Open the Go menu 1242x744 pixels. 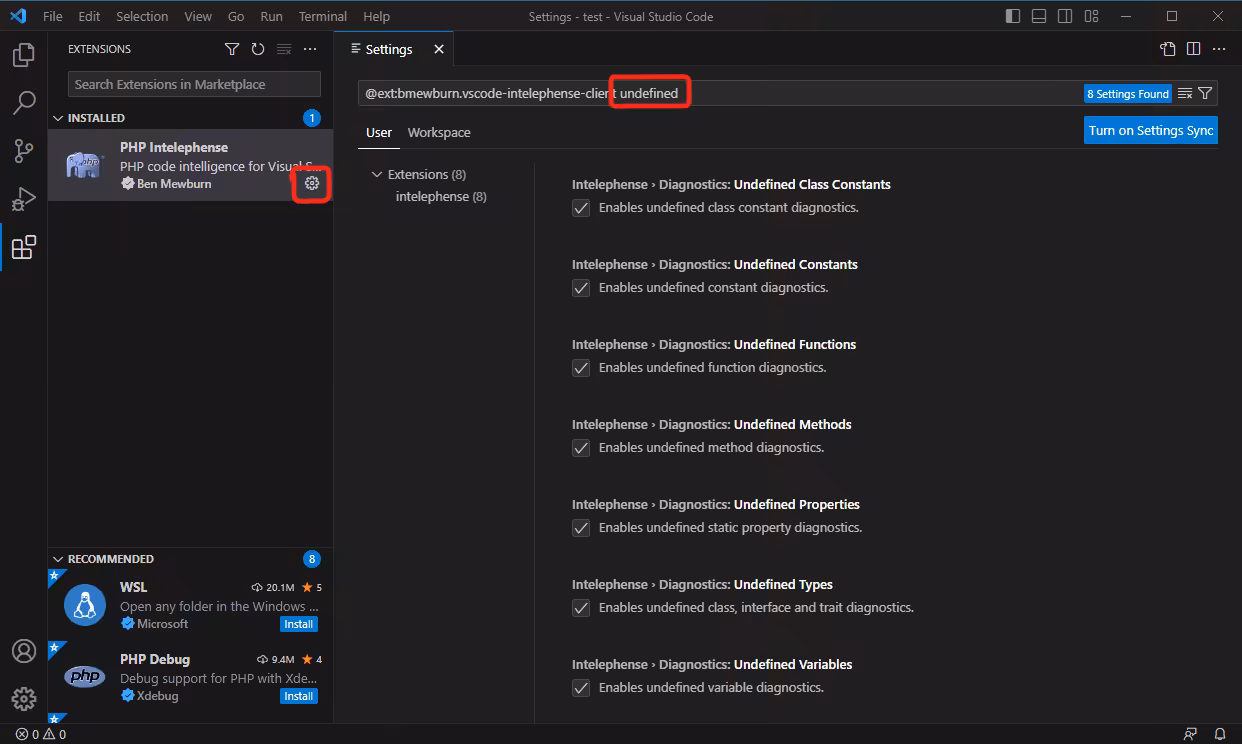236,16
